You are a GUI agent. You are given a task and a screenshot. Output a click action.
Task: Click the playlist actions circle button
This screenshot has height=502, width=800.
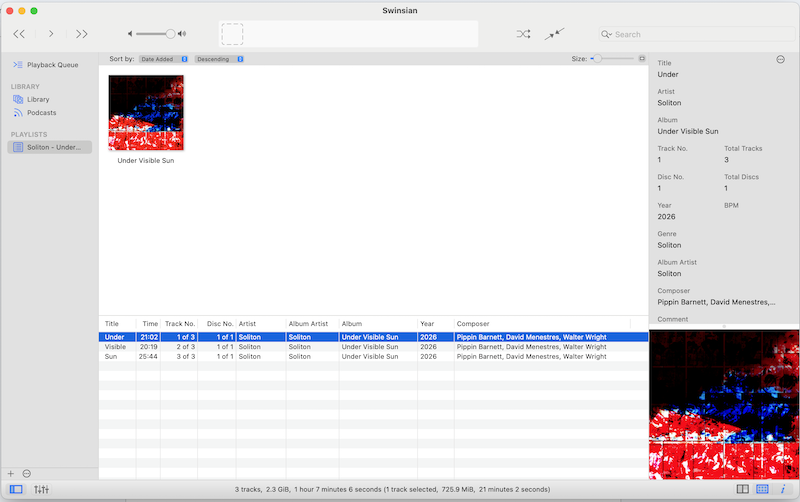[x=27, y=473]
